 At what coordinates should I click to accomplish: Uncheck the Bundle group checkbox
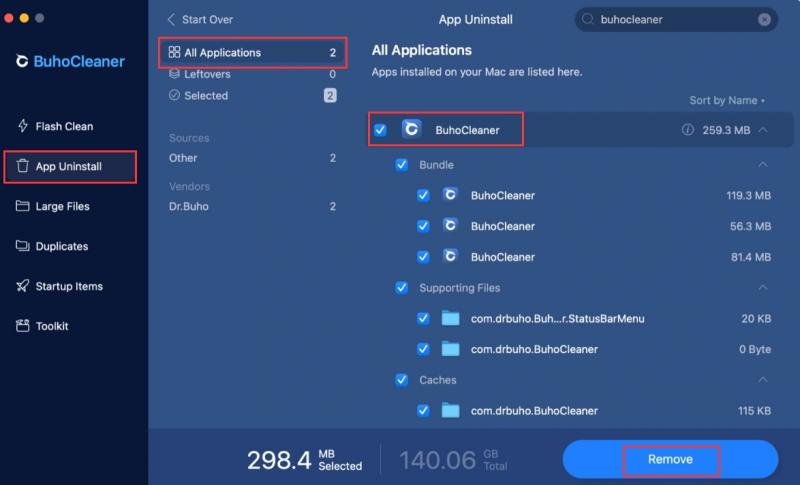[402, 165]
